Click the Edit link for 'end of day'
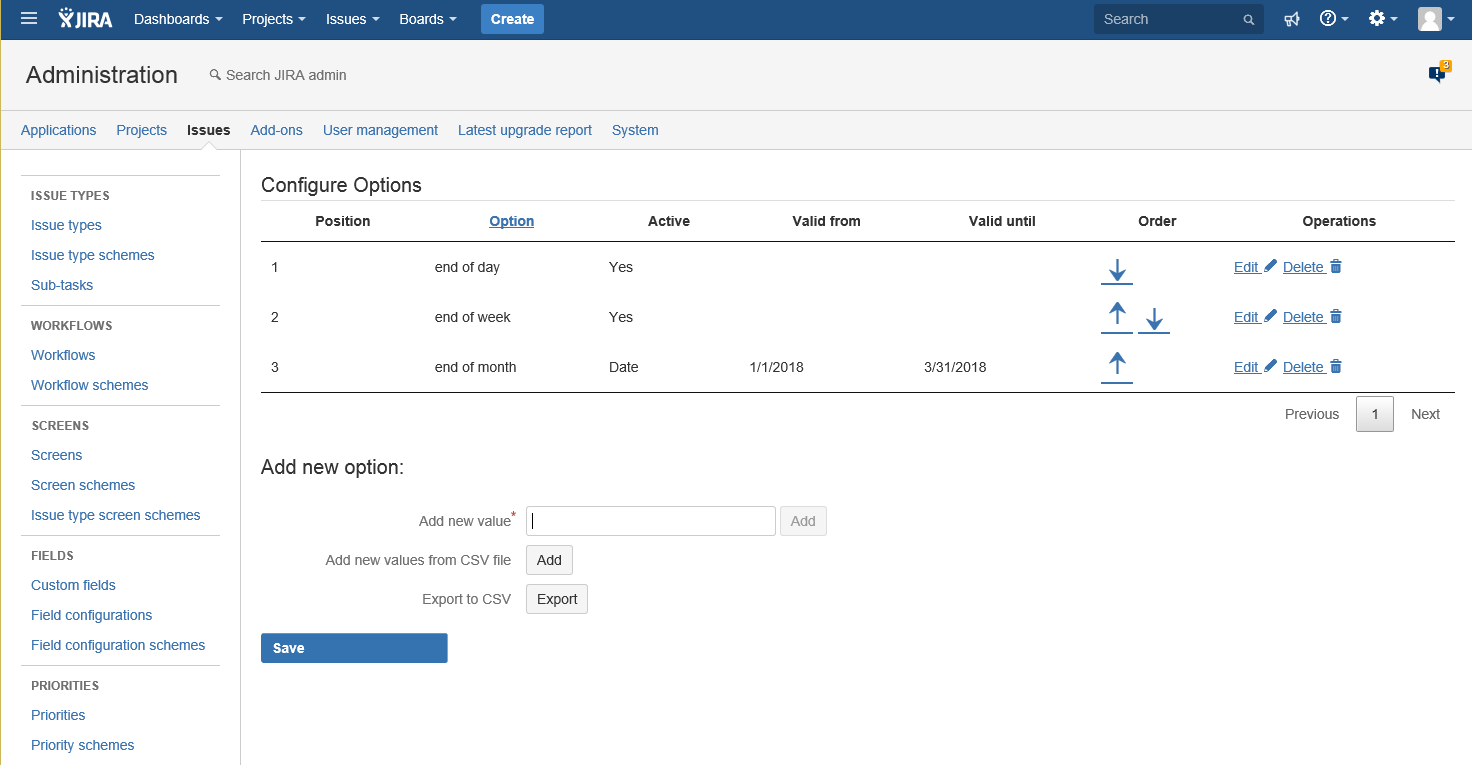The image size is (1472, 765). tap(1246, 267)
